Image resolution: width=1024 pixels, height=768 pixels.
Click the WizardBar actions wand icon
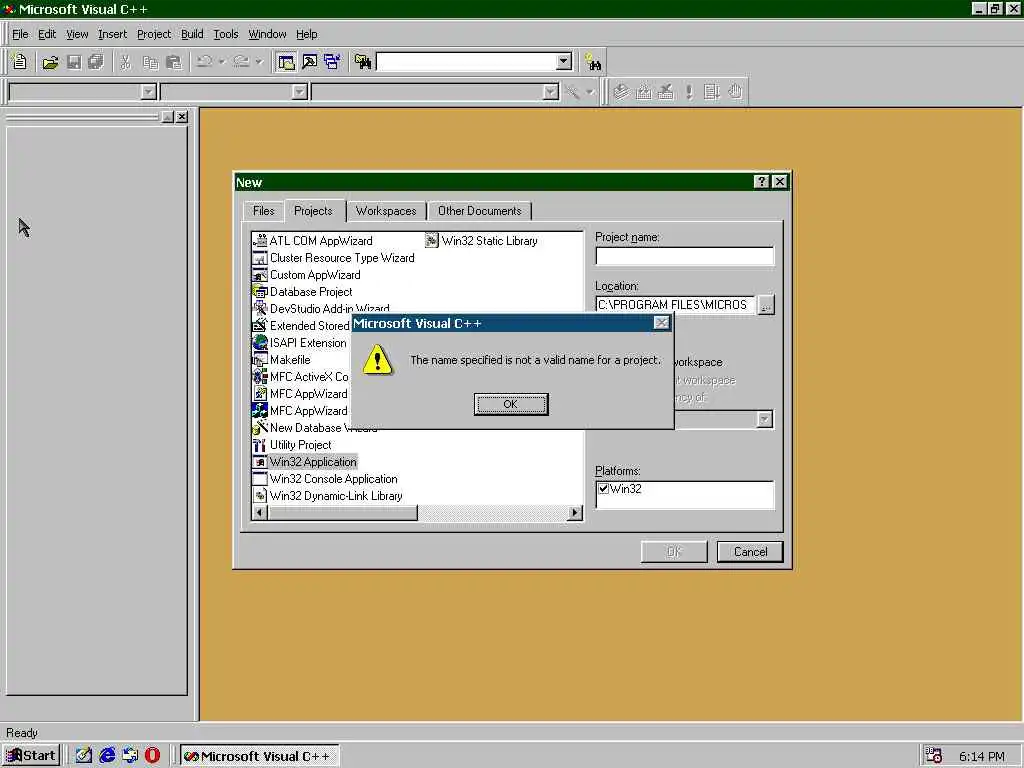(573, 92)
